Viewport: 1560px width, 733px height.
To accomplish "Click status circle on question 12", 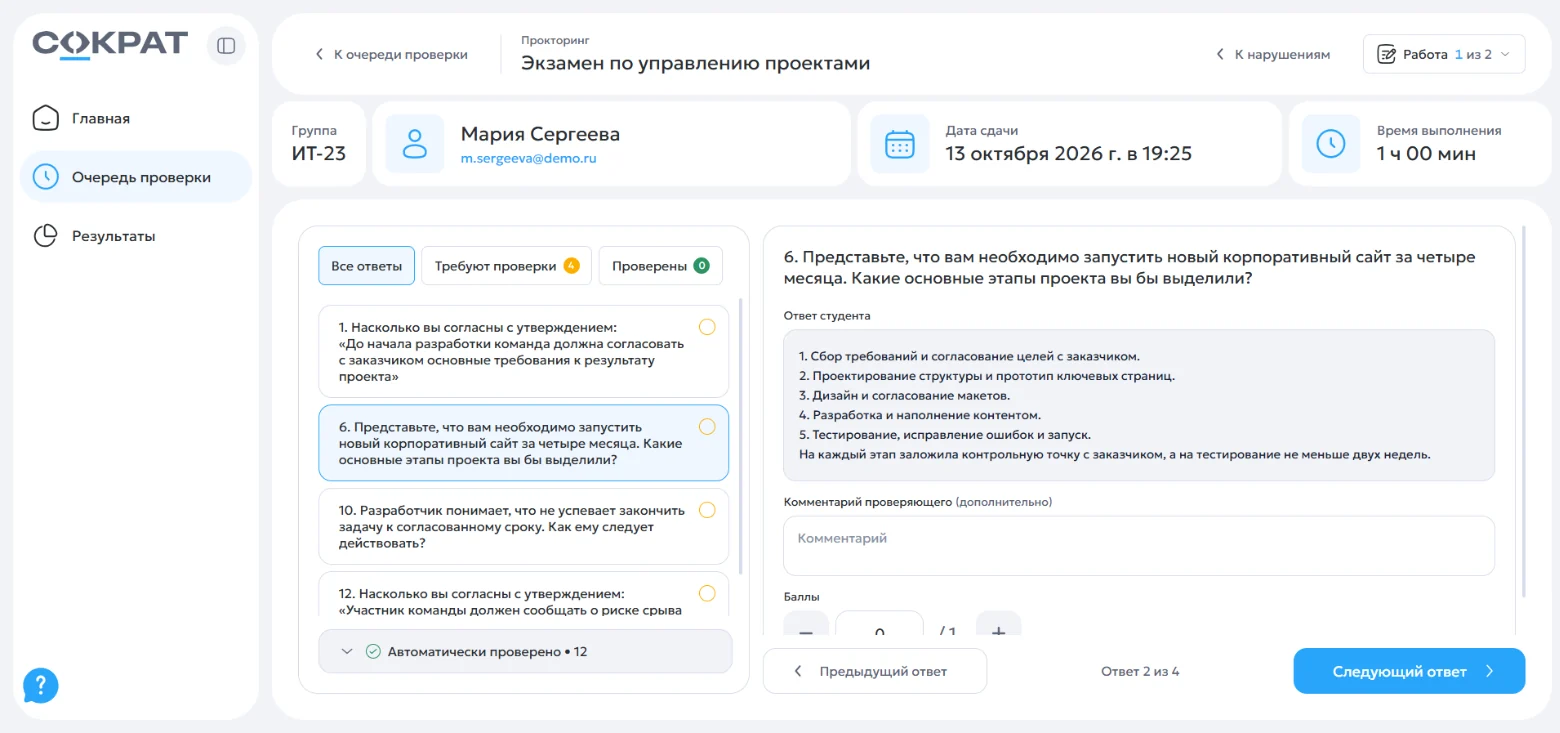I will [707, 593].
